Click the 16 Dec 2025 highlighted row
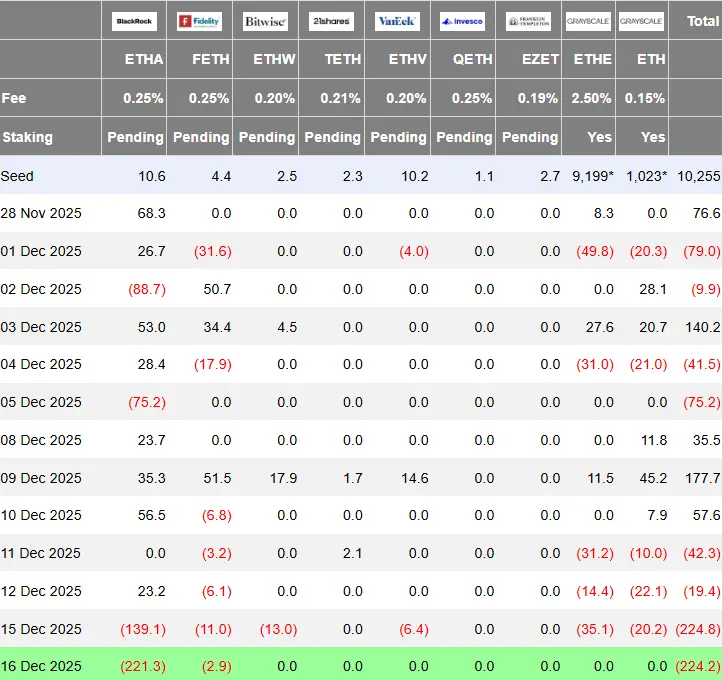 (362, 666)
